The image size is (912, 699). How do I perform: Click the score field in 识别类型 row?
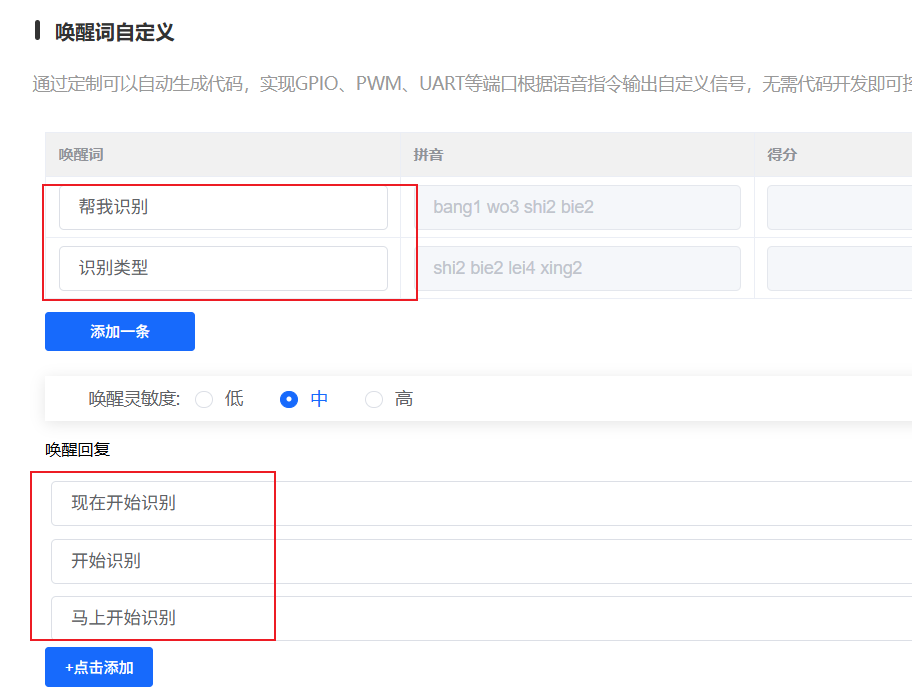tap(839, 268)
